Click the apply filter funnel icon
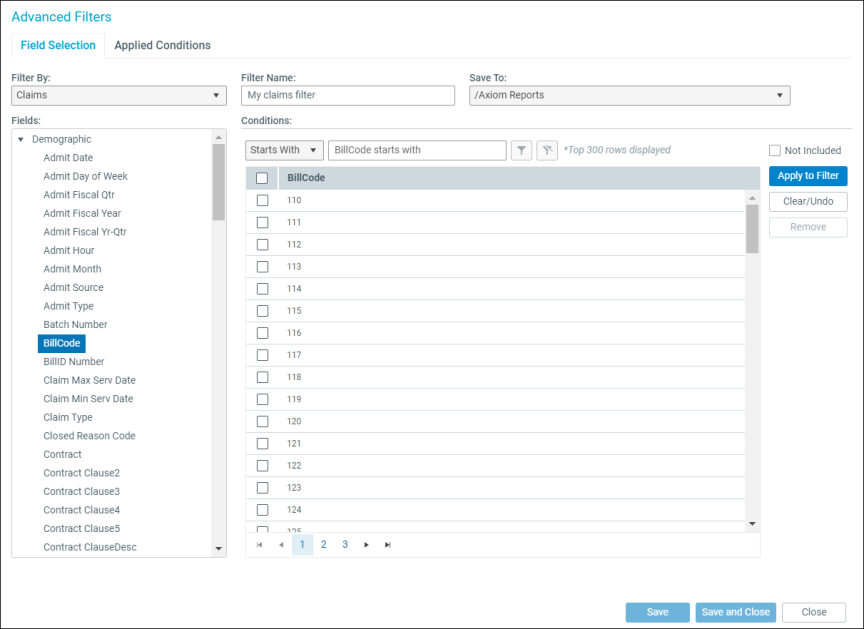The image size is (864, 629). pos(522,150)
